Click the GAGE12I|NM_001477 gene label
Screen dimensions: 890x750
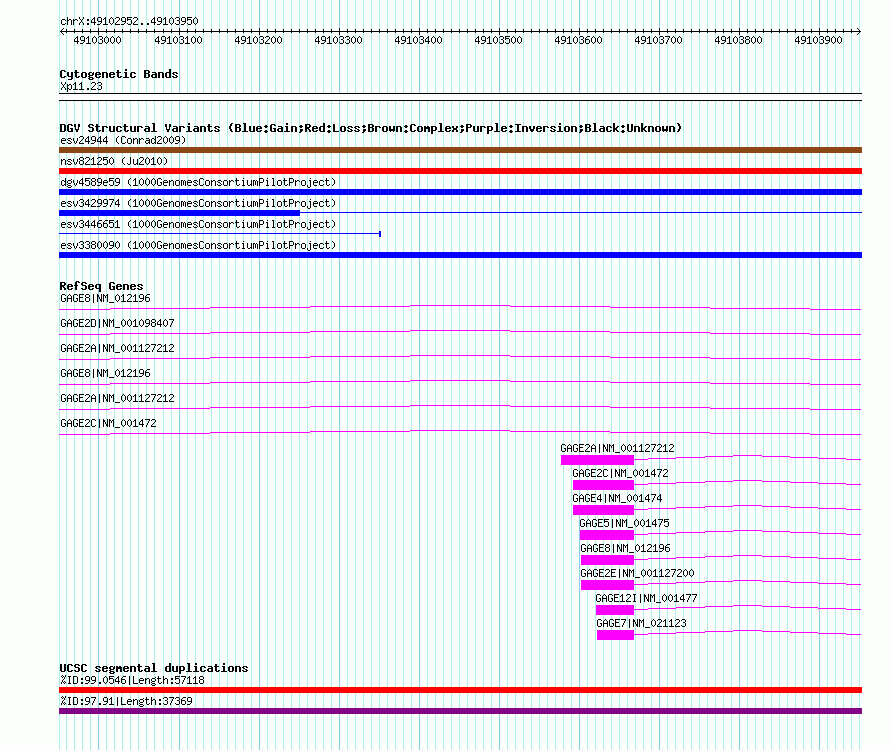click(x=646, y=598)
